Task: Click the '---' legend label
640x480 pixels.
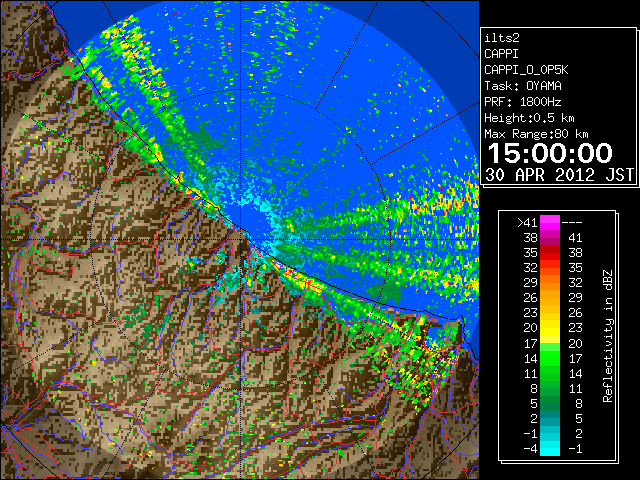Action: [572, 223]
